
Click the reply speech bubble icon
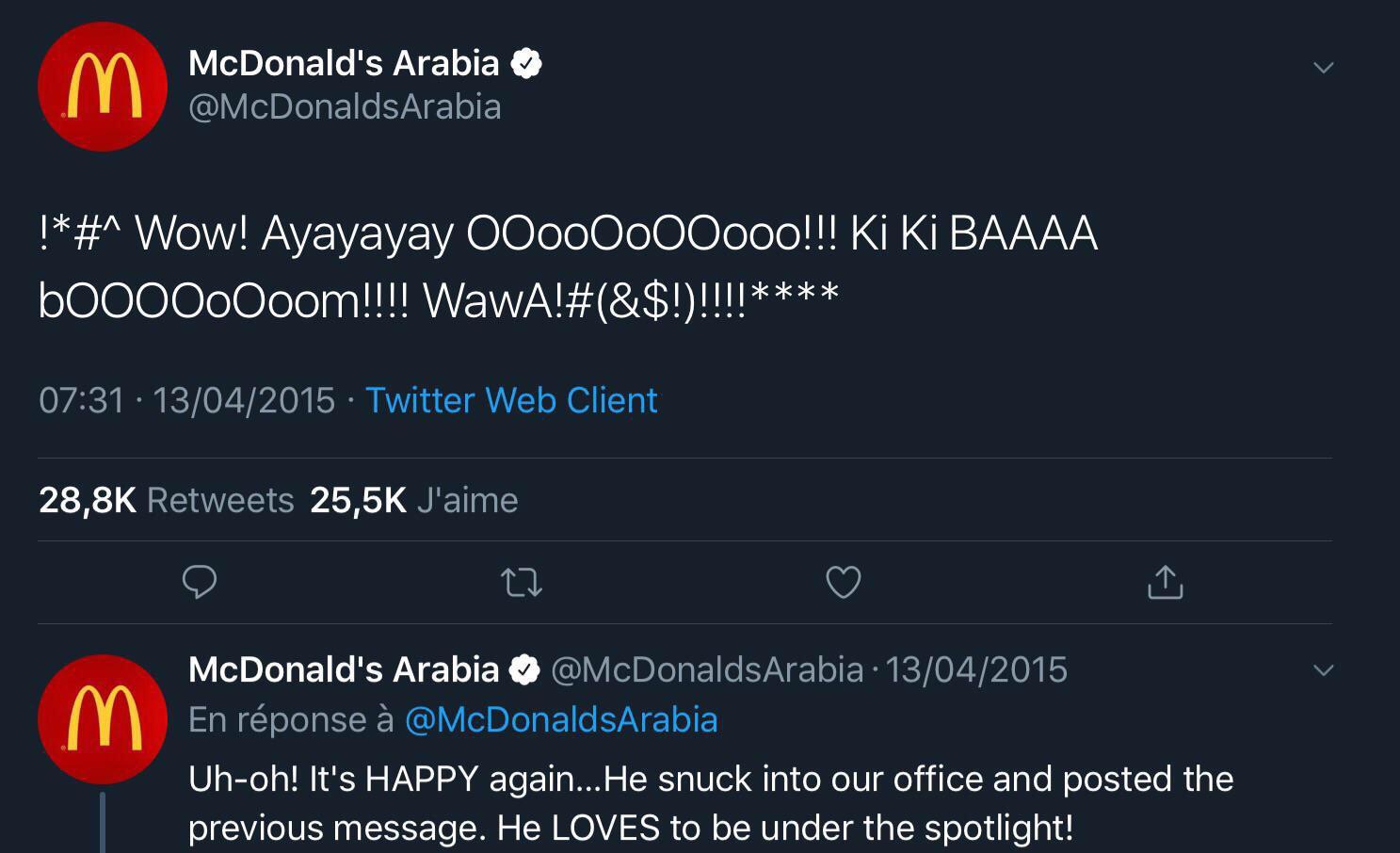[199, 583]
